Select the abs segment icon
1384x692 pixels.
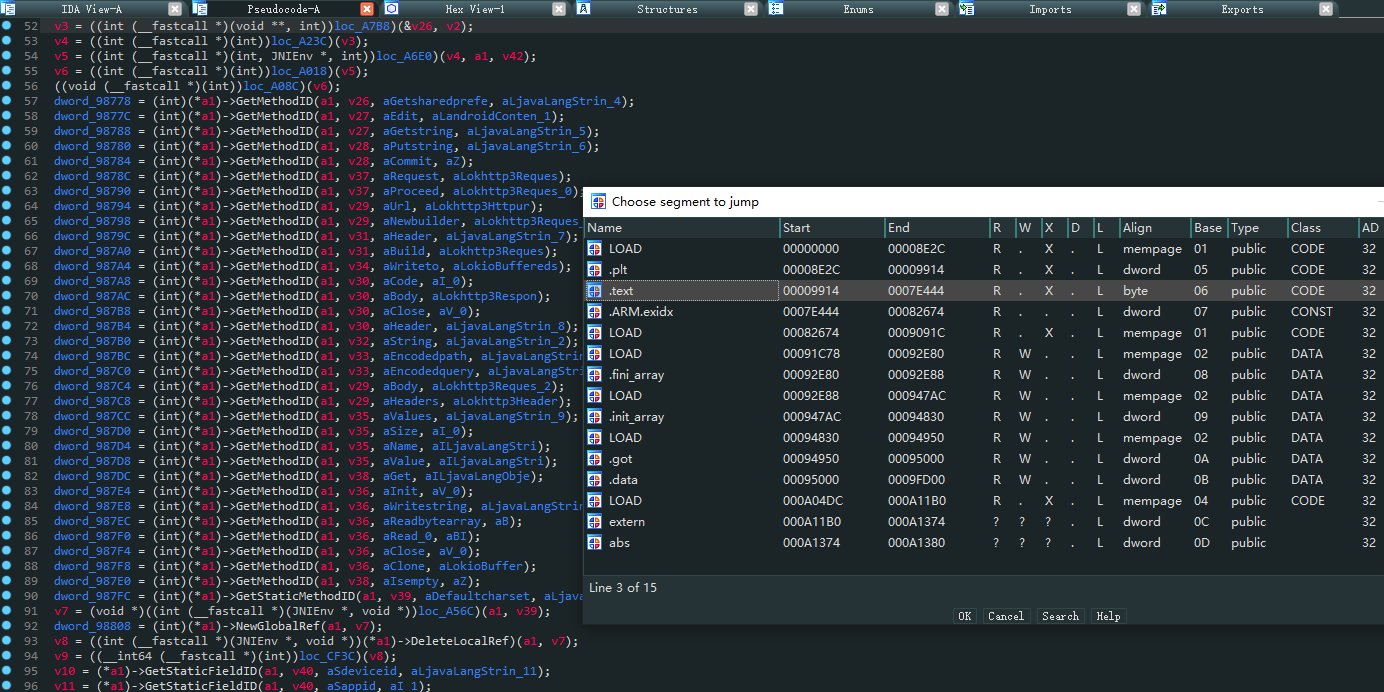tap(595, 543)
